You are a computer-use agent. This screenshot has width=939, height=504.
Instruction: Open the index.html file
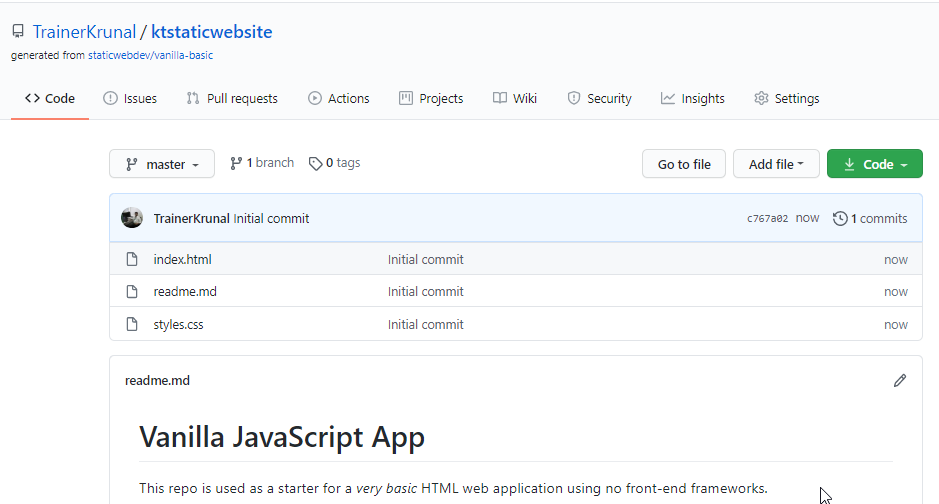tap(183, 259)
